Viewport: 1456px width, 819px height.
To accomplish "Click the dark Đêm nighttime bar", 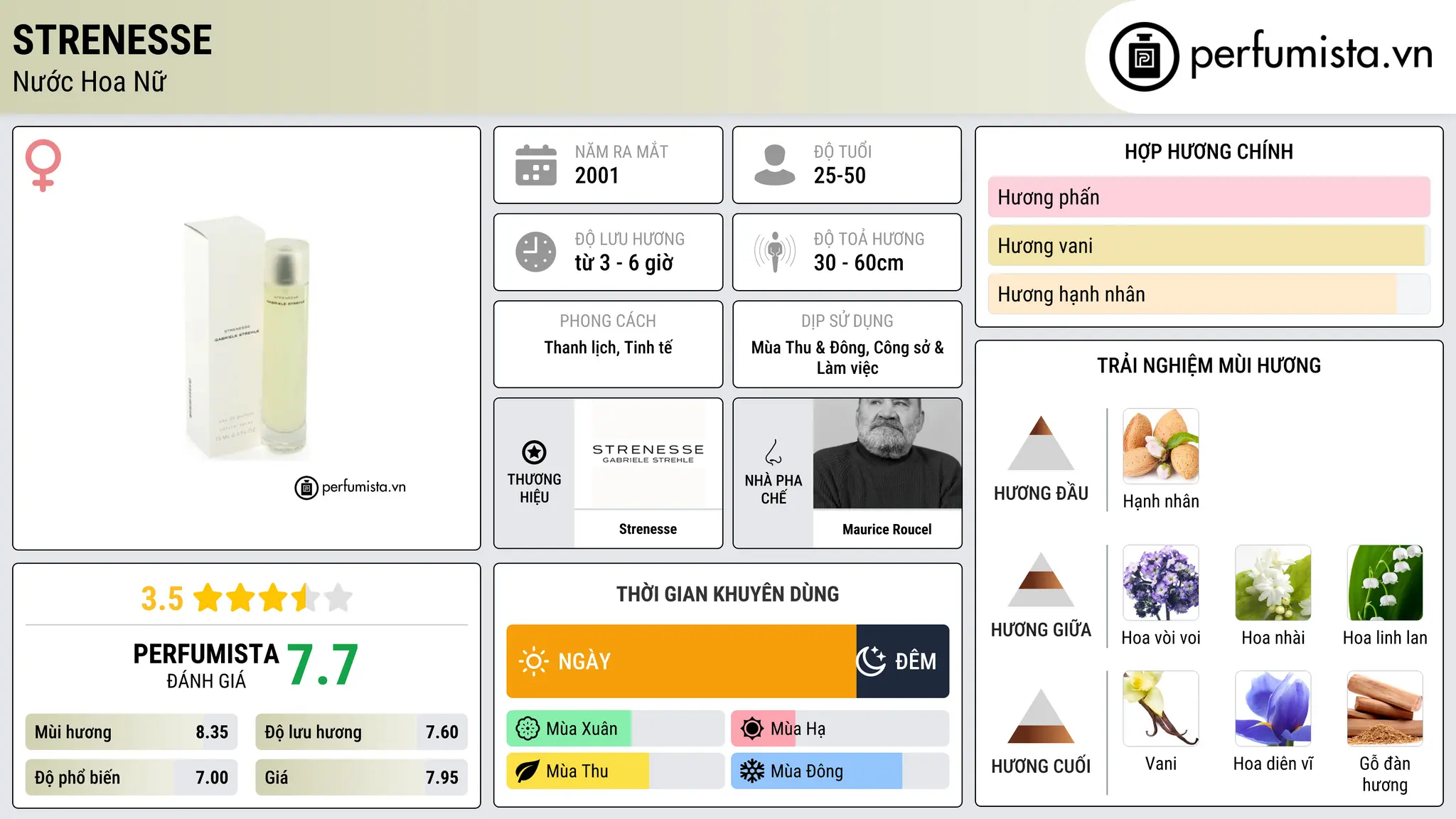I will point(903,661).
